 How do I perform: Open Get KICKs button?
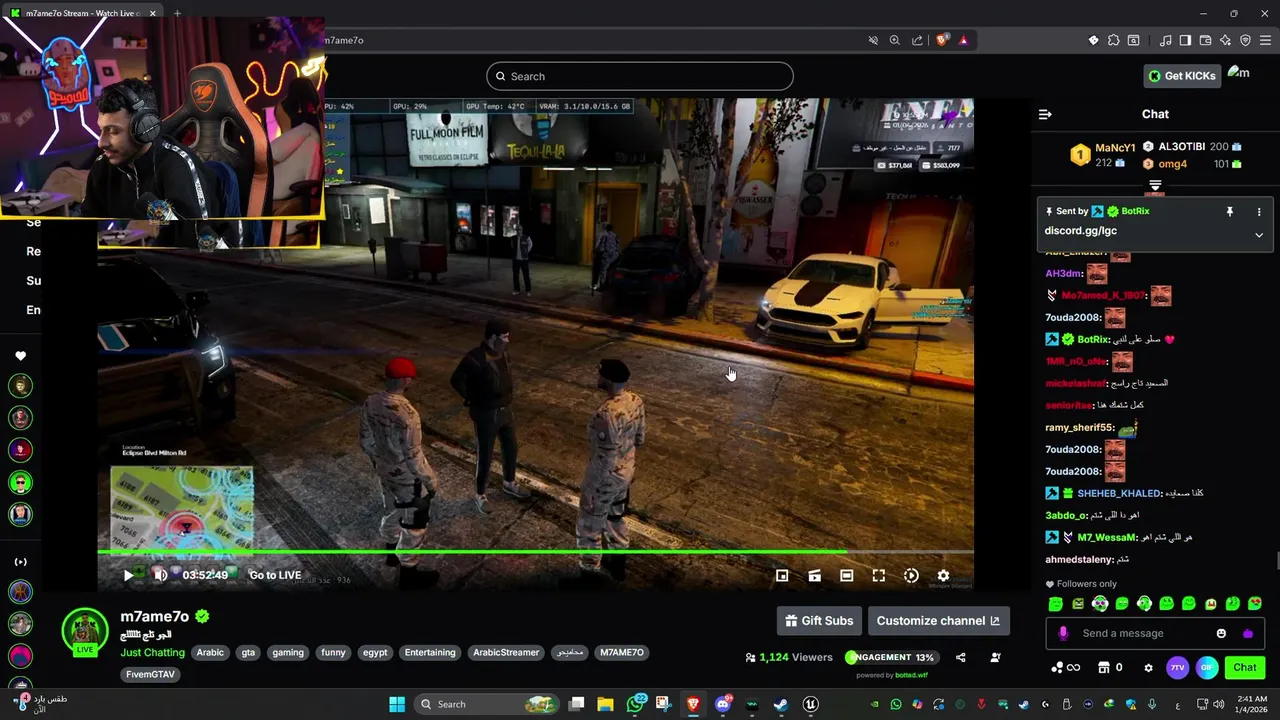click(x=1182, y=76)
